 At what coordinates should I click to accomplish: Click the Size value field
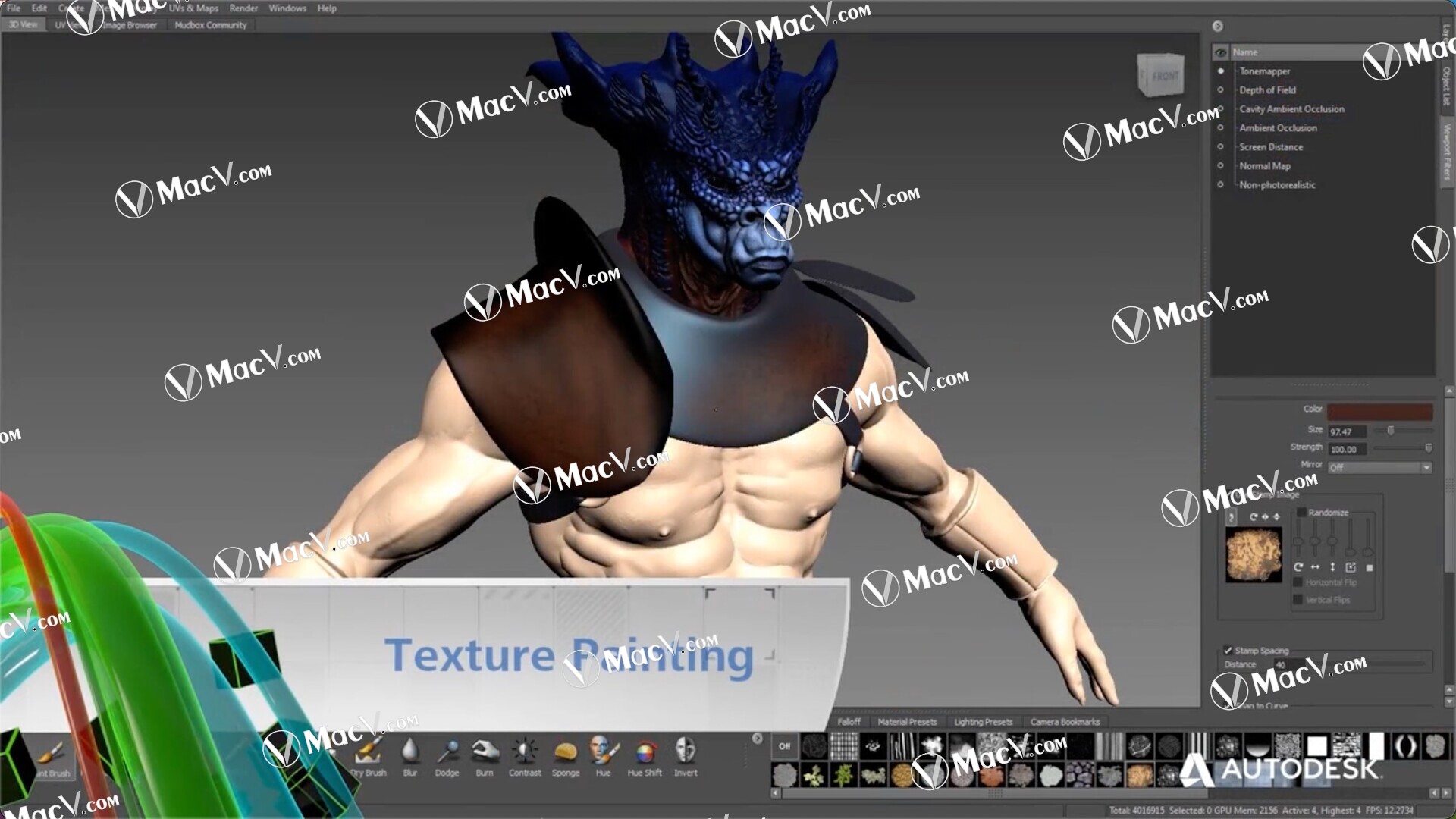[x=1347, y=431]
